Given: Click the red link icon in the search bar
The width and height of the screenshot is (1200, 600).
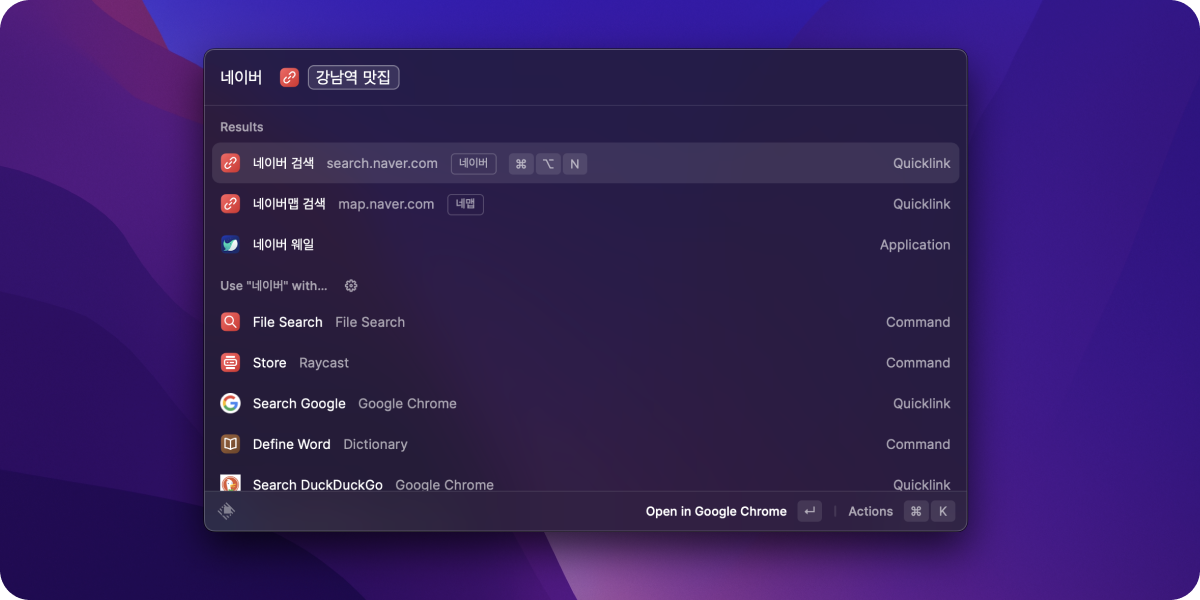Looking at the screenshot, I should [x=289, y=77].
